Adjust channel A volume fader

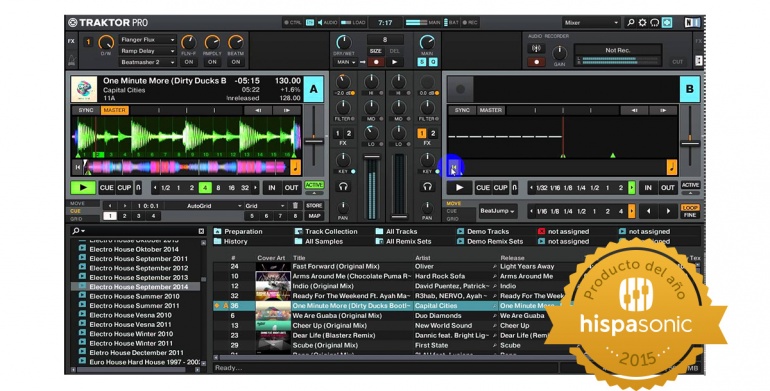pos(372,158)
